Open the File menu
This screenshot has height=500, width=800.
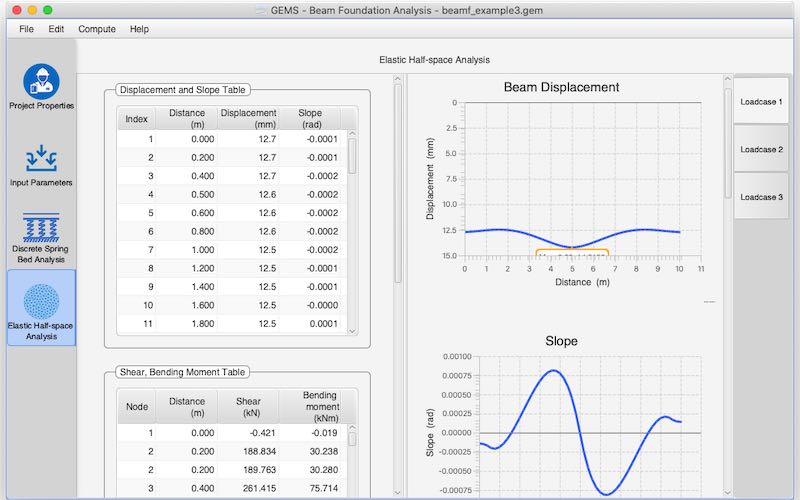[x=27, y=29]
